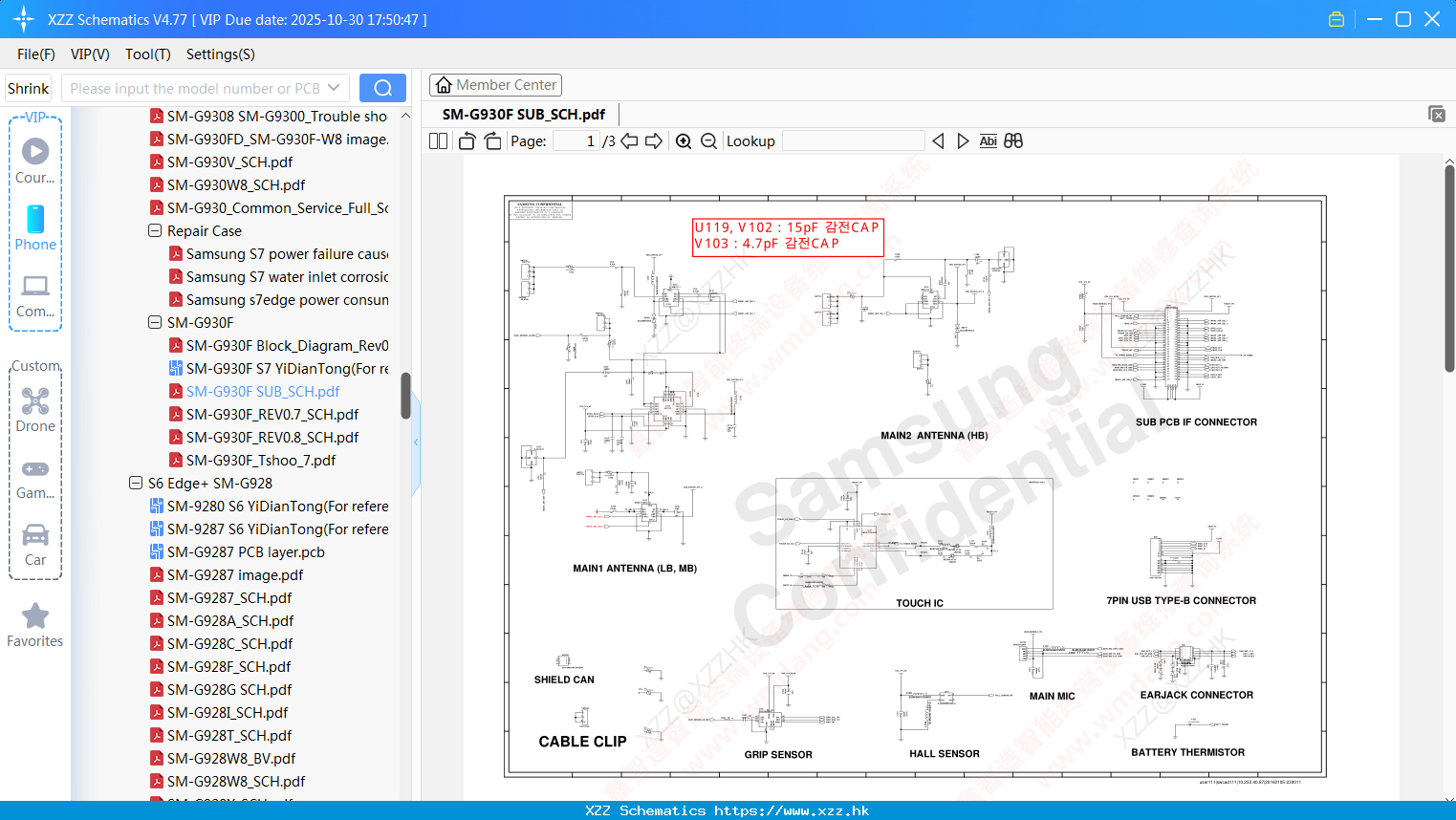
Task: Click the binoculars search icon
Action: (1013, 140)
